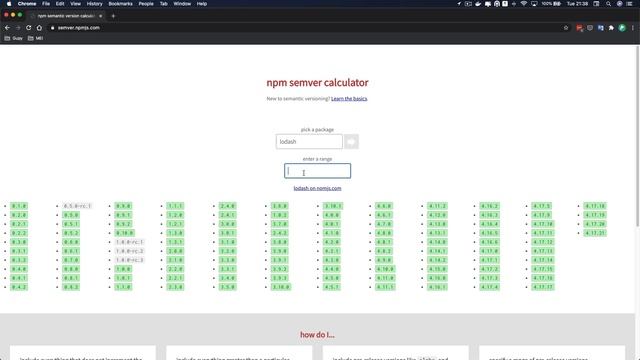Open the Wi-Fi status menu

[x=524, y=4]
